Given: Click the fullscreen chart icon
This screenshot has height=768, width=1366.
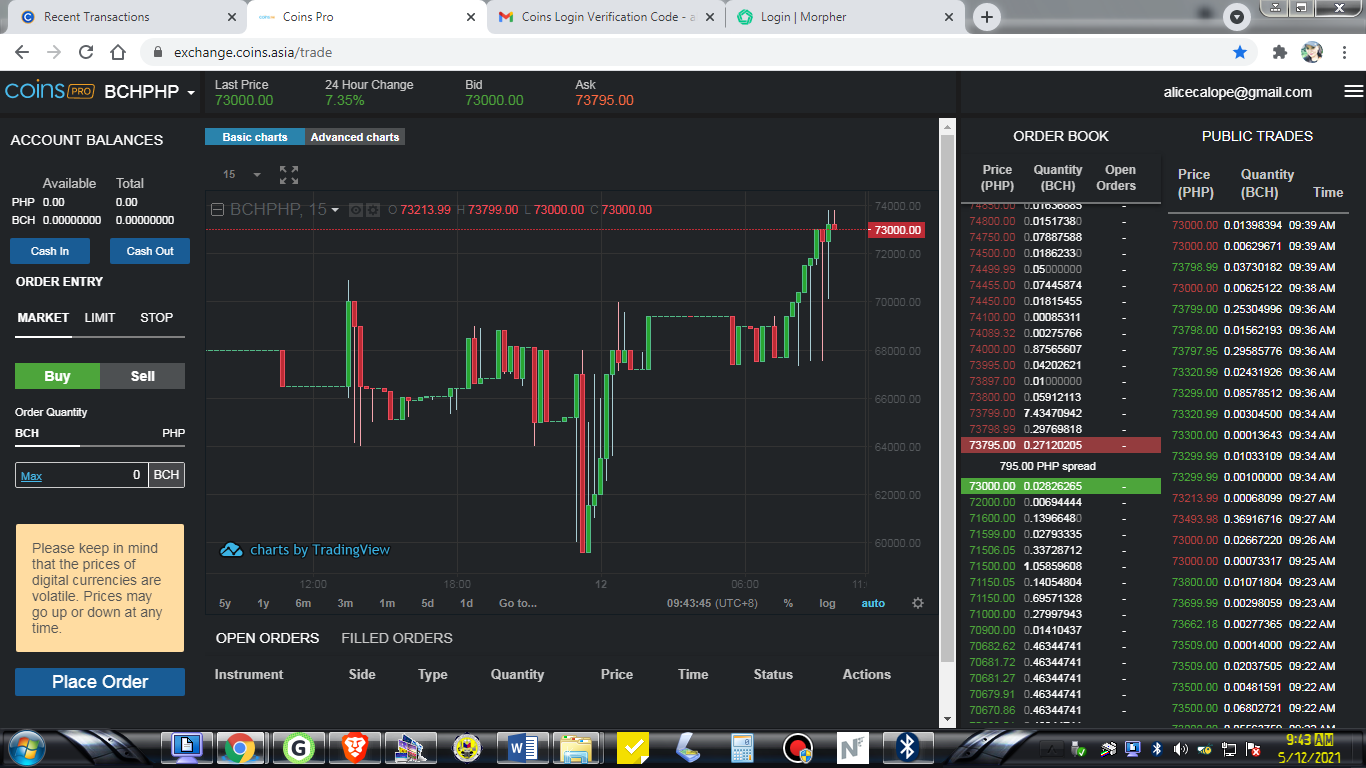Looking at the screenshot, I should pyautogui.click(x=289, y=175).
